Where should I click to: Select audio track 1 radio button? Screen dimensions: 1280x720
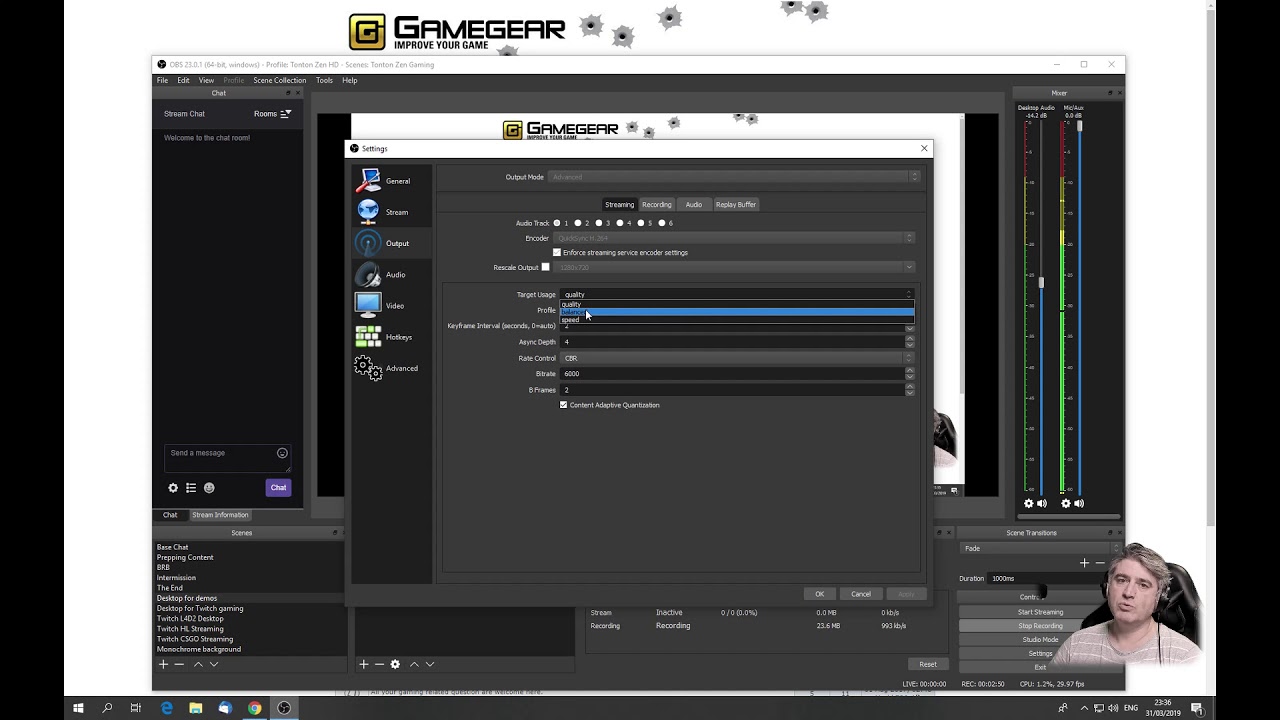tap(557, 223)
